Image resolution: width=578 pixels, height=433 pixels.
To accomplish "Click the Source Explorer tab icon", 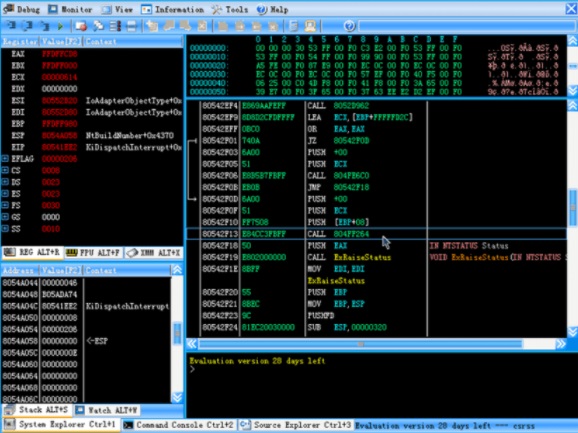I will [x=245, y=425].
